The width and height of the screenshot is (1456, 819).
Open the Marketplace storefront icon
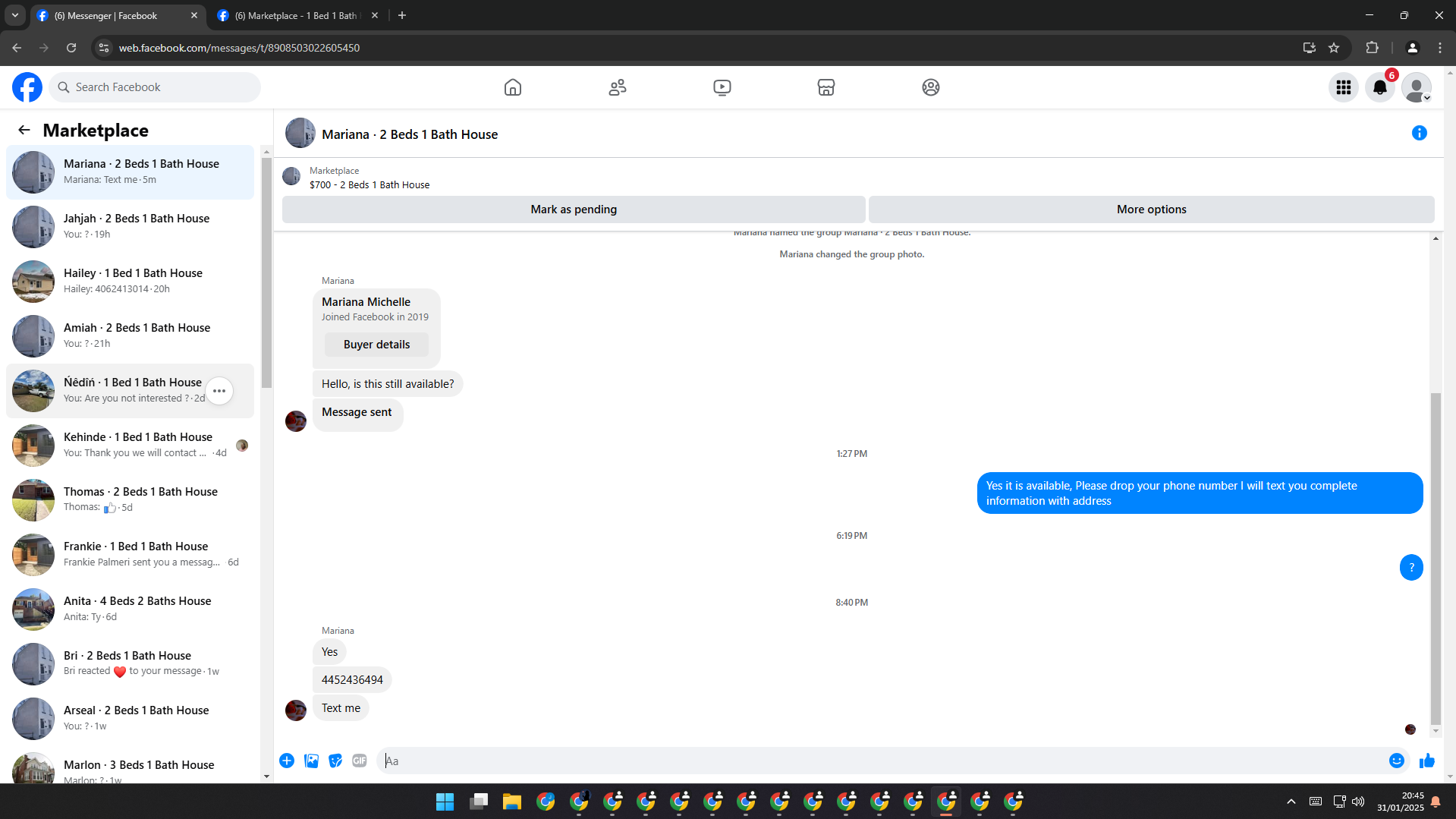click(826, 87)
